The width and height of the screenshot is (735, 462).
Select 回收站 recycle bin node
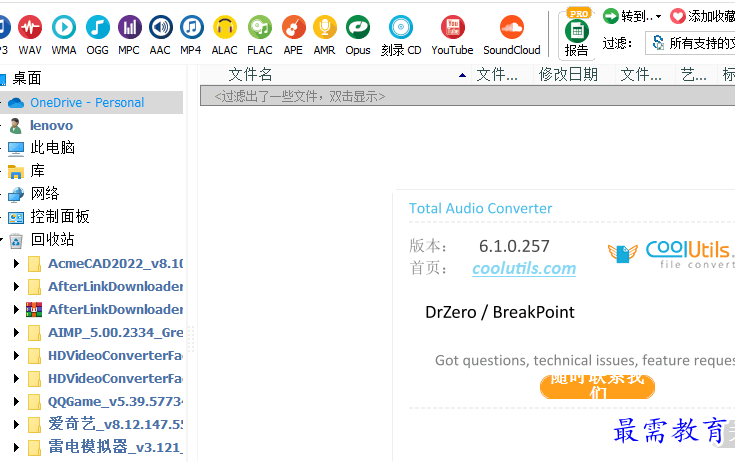click(52, 239)
